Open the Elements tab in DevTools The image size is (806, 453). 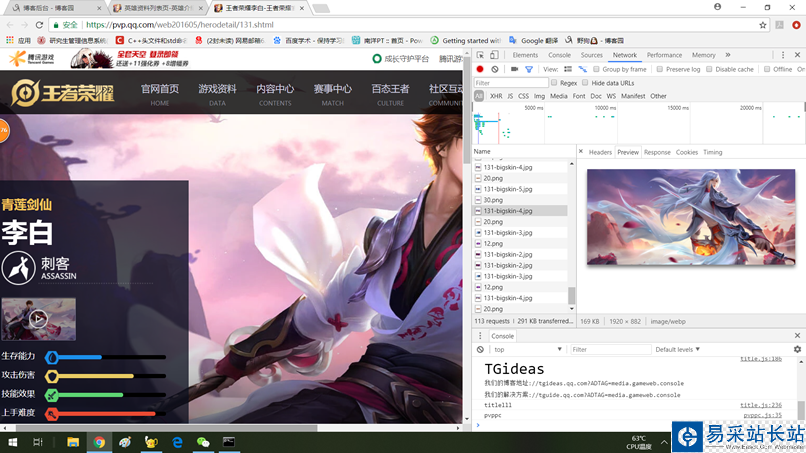click(525, 55)
